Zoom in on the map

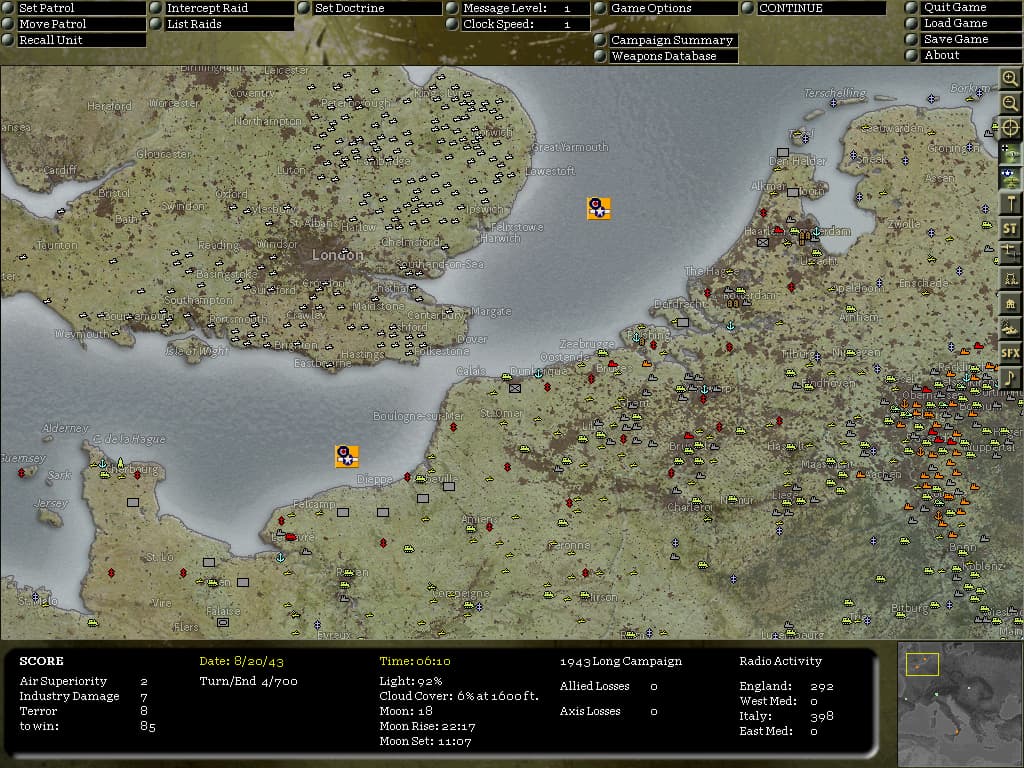1010,78
